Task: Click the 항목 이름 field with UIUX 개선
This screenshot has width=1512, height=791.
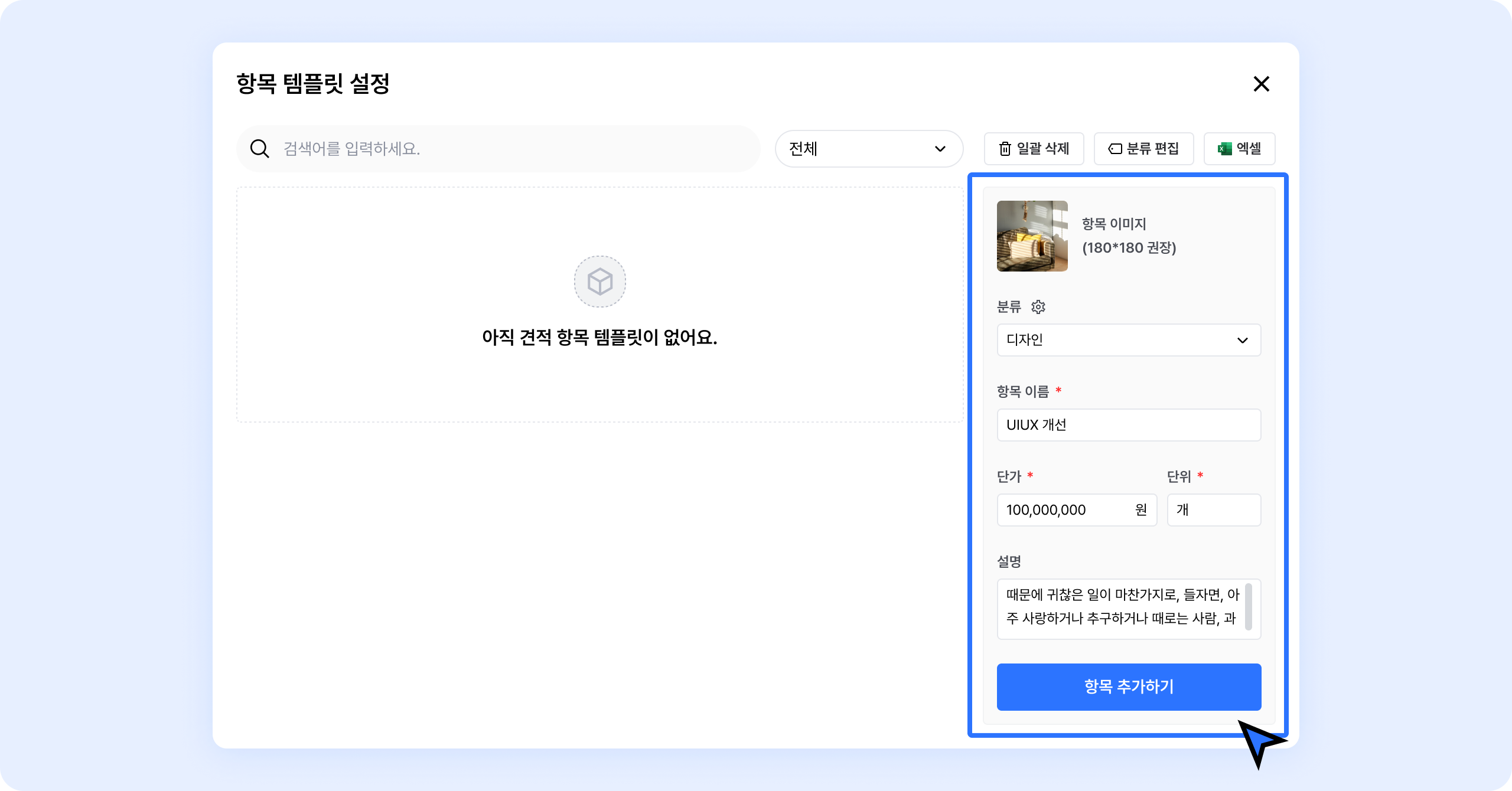Action: coord(1128,425)
